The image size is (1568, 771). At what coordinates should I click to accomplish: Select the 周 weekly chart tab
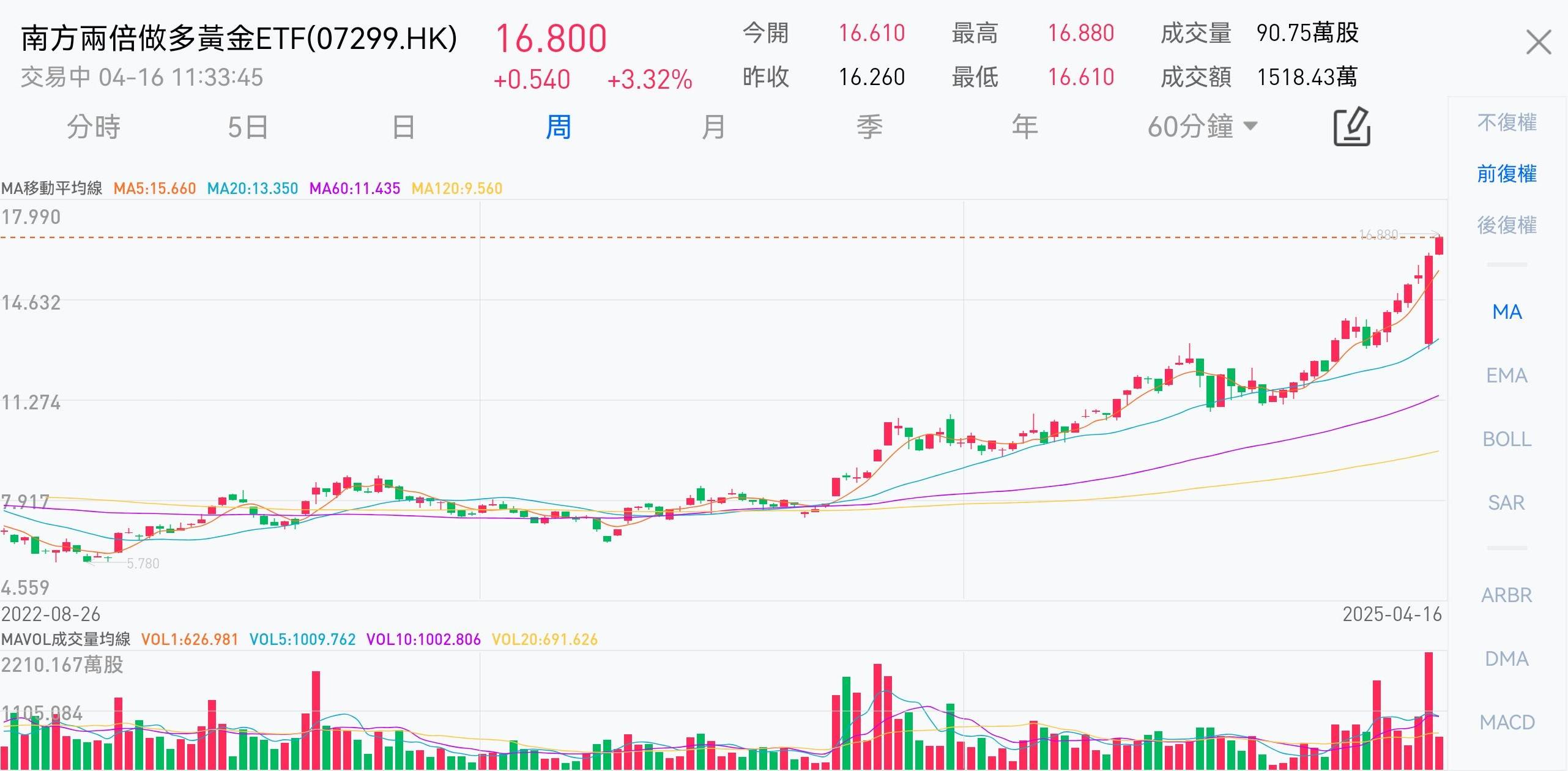(x=558, y=127)
